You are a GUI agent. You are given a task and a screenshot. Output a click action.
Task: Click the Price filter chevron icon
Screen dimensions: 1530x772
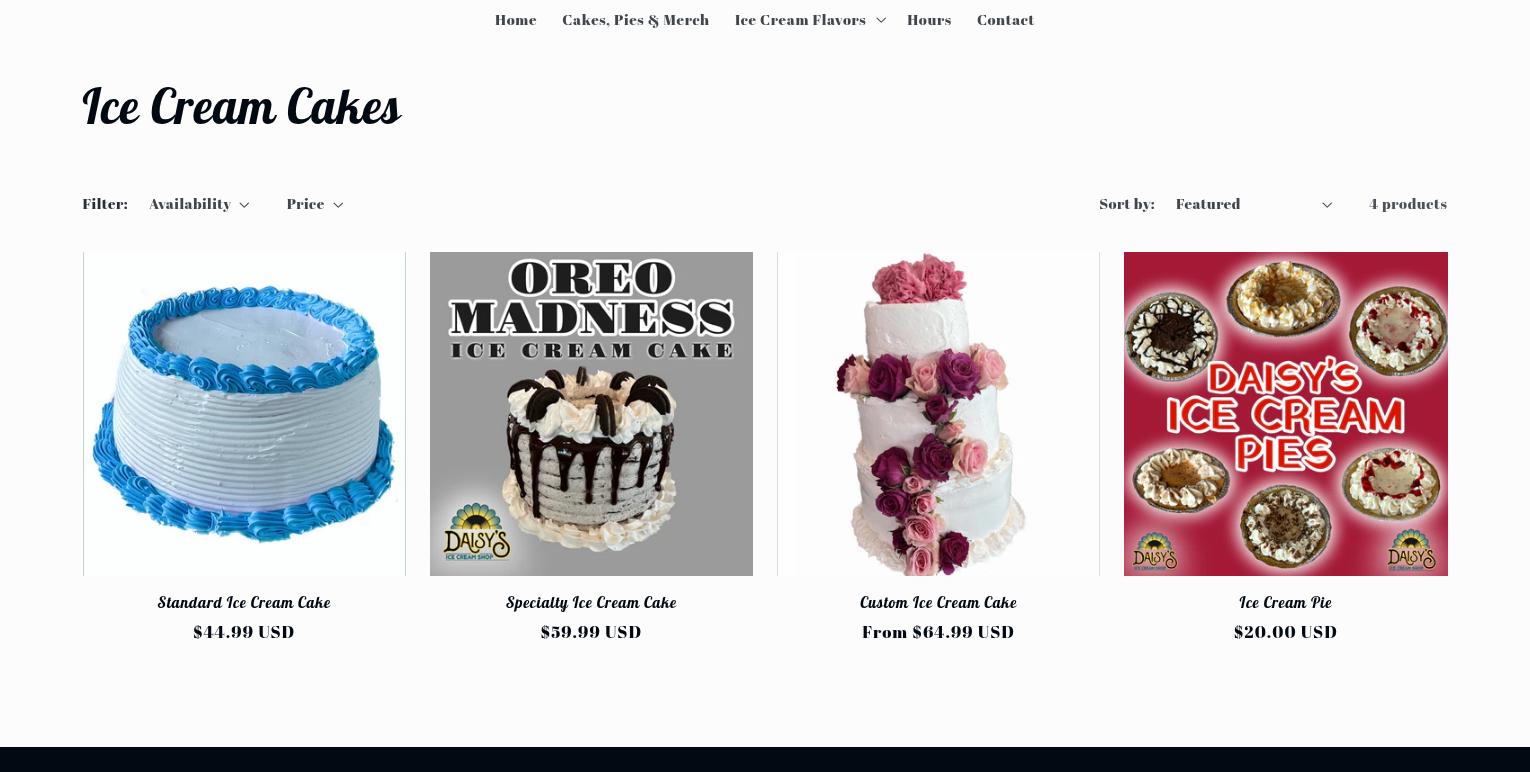tap(338, 205)
